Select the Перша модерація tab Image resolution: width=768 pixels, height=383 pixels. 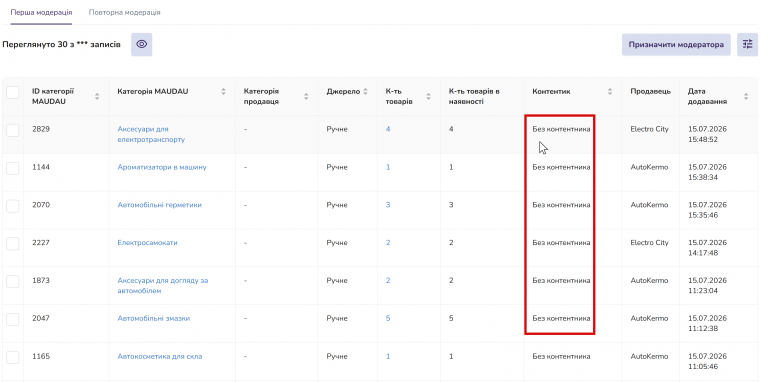41,12
